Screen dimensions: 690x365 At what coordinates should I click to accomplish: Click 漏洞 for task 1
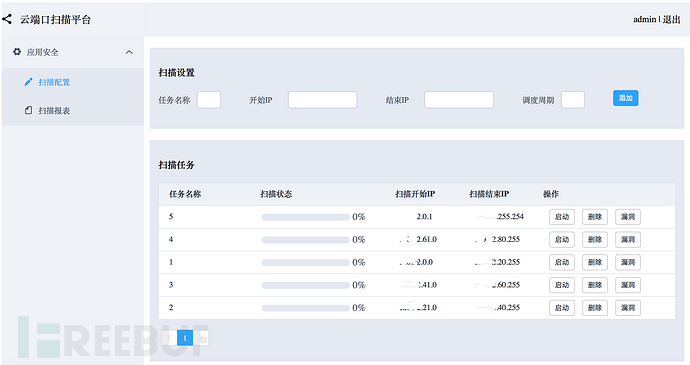click(628, 262)
